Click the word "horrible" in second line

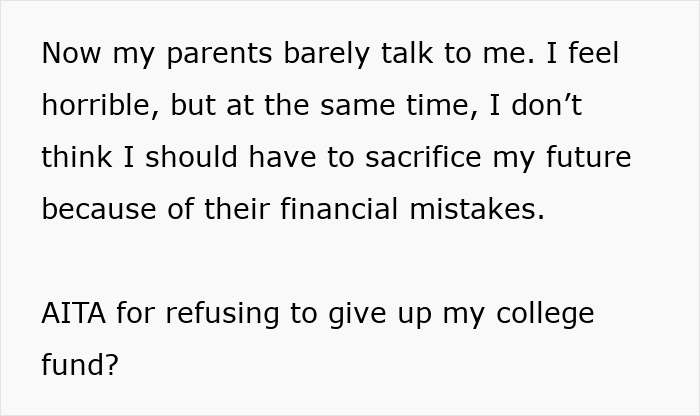pos(100,106)
